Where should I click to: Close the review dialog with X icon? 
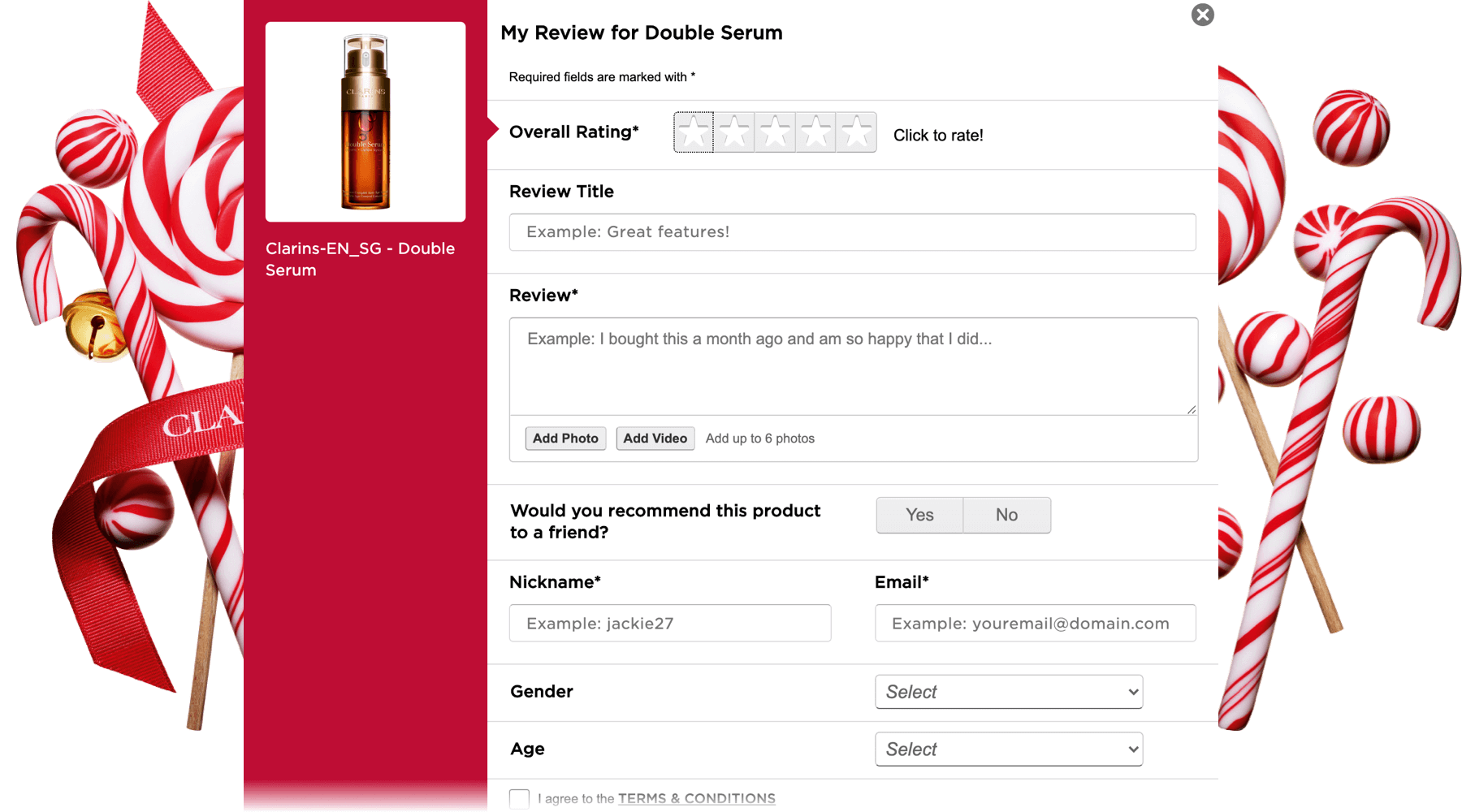click(1202, 15)
